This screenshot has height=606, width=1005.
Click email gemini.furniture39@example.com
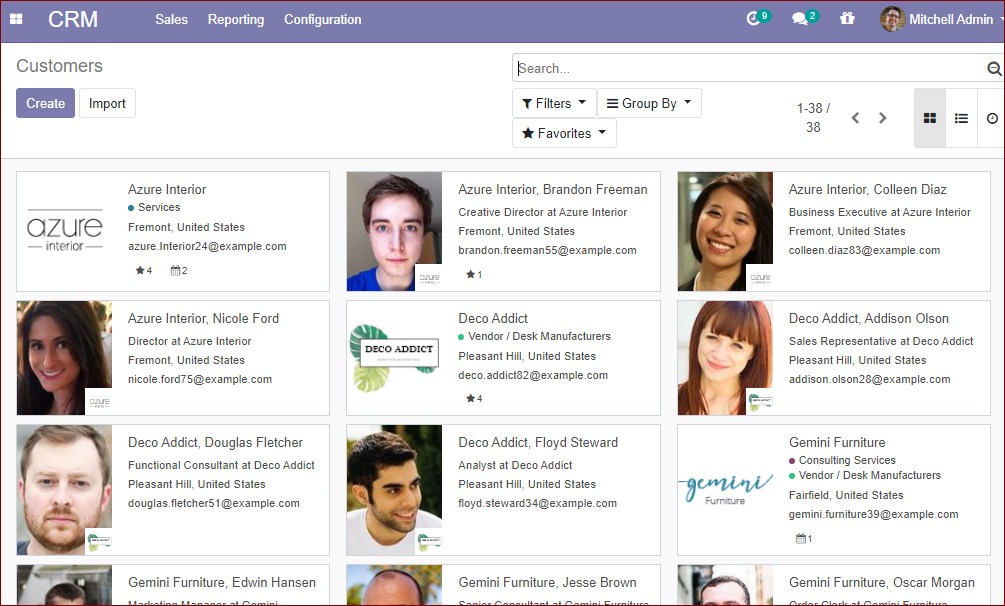874,514
